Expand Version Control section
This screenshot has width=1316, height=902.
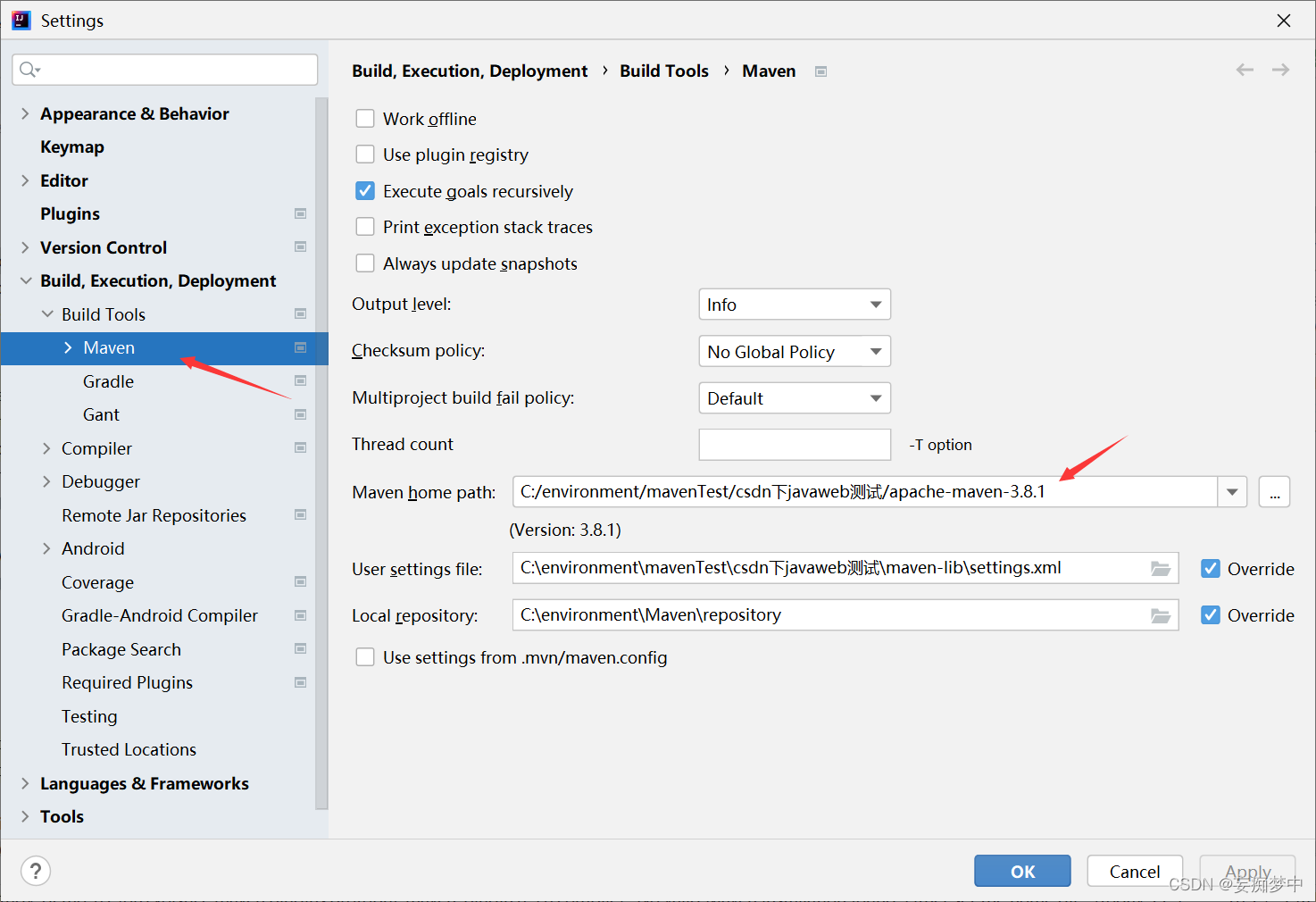(25, 247)
